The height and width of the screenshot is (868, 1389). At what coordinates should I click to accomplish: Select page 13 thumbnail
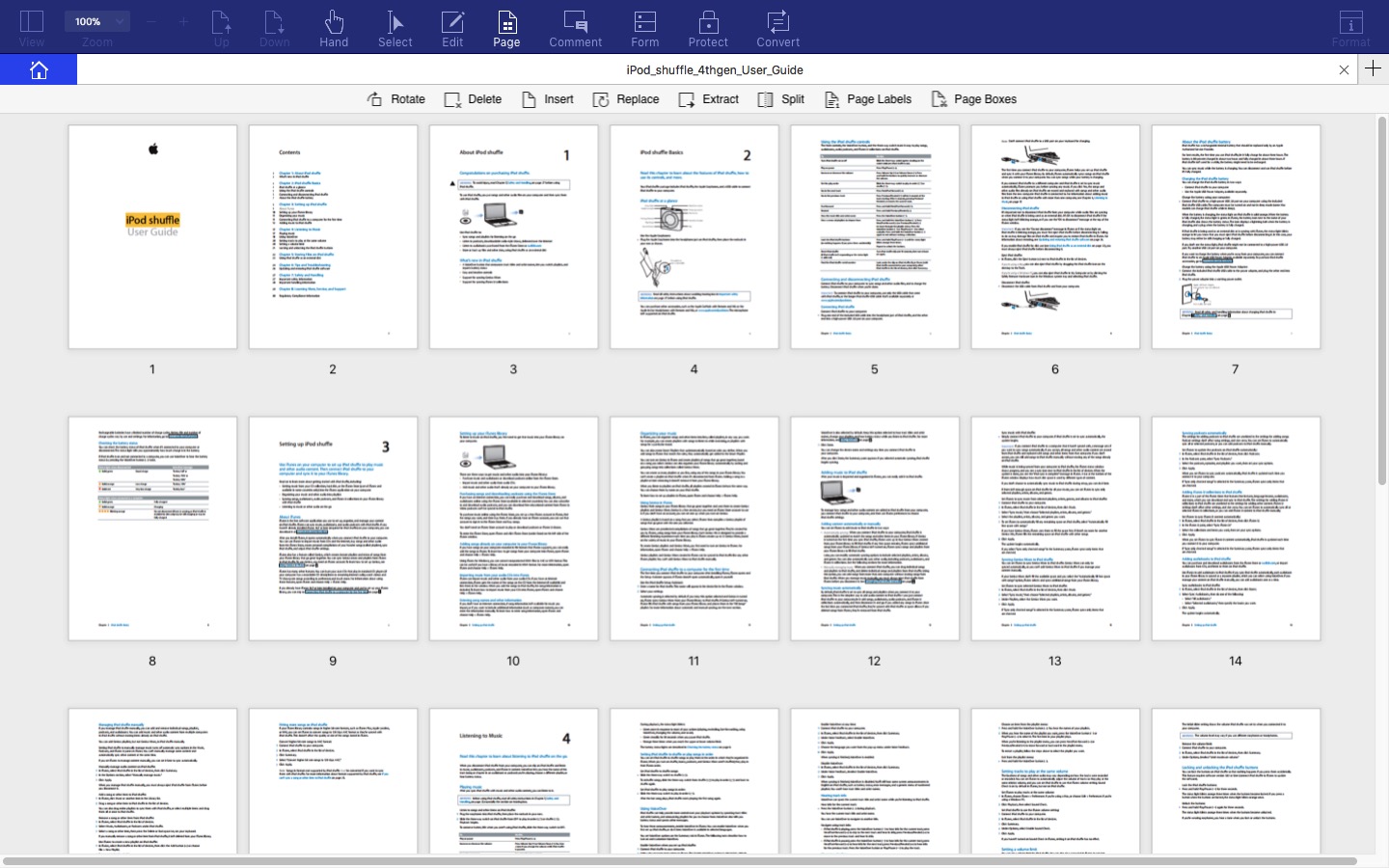point(1055,529)
